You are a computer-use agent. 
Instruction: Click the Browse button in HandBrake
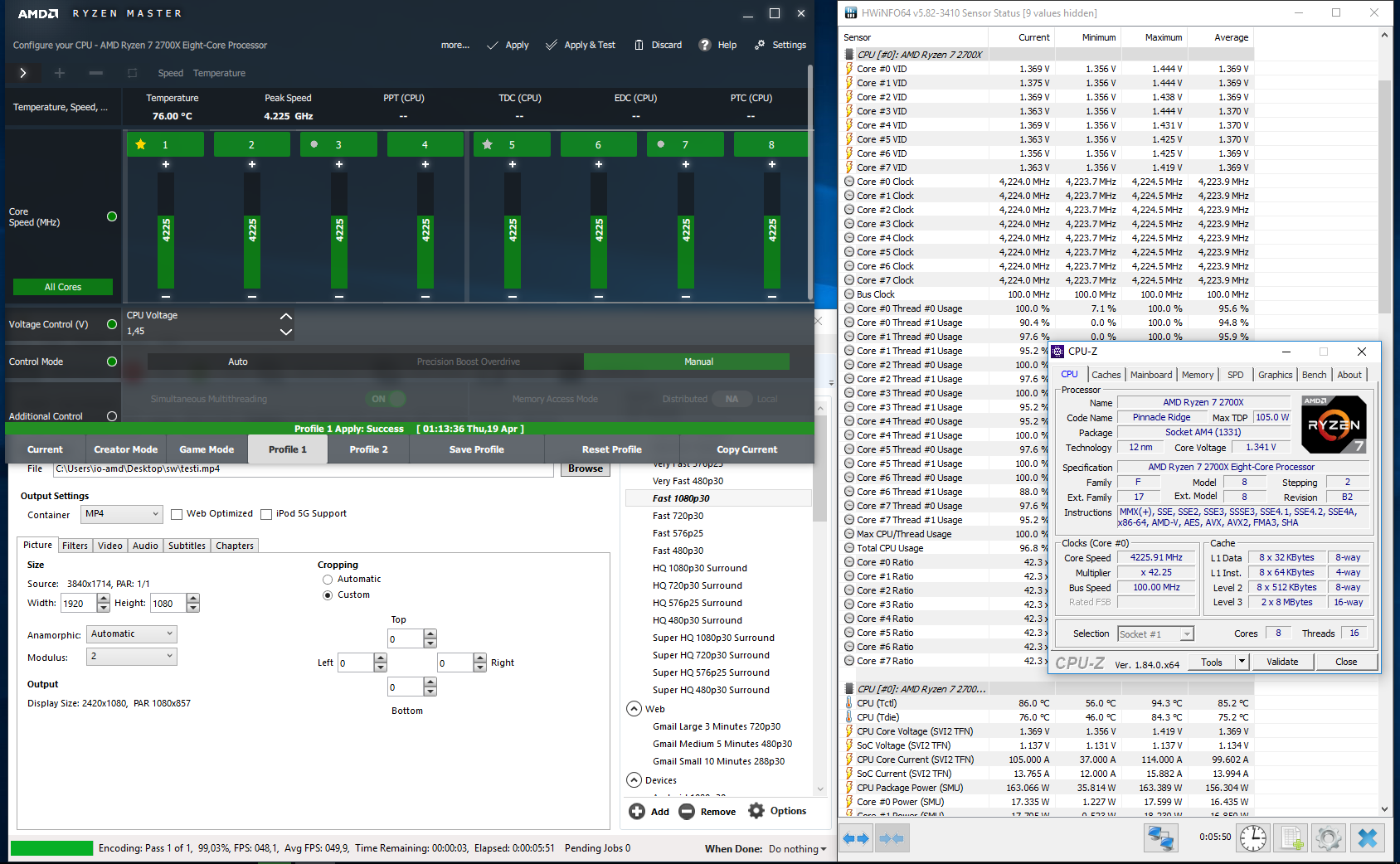[x=586, y=468]
